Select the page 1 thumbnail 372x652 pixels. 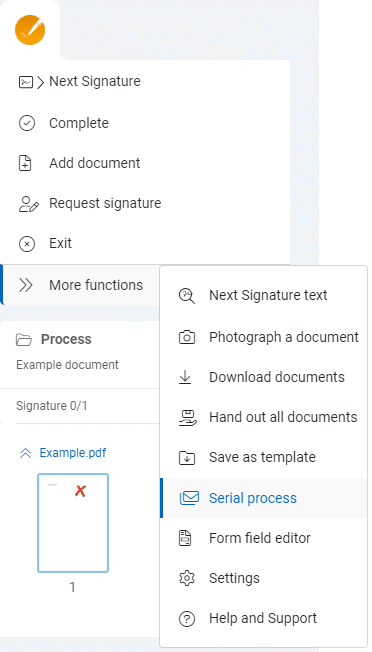[73, 523]
